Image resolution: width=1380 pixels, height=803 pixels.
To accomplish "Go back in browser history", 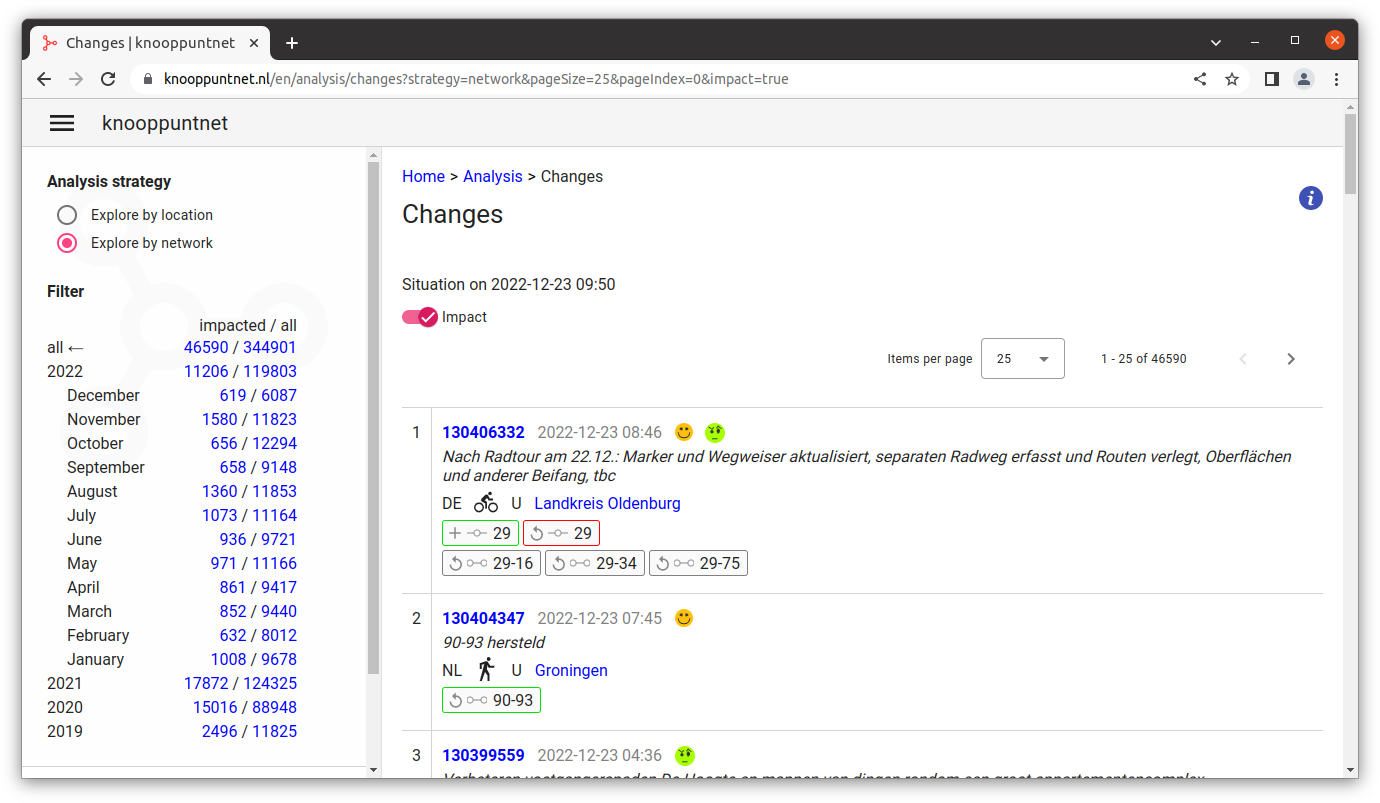I will click(x=44, y=79).
